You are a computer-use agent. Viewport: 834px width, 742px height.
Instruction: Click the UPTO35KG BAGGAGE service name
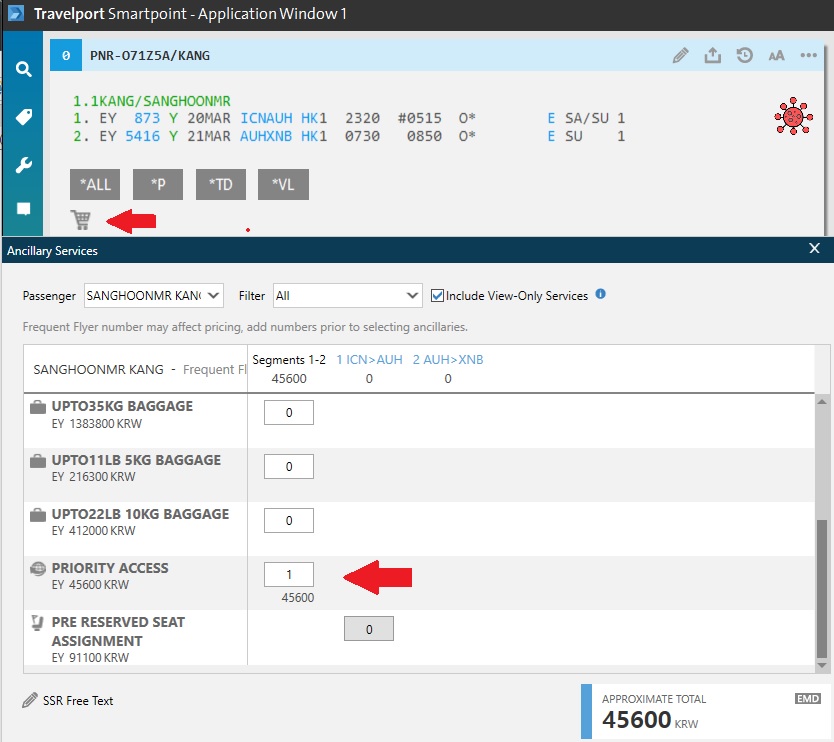(122, 406)
